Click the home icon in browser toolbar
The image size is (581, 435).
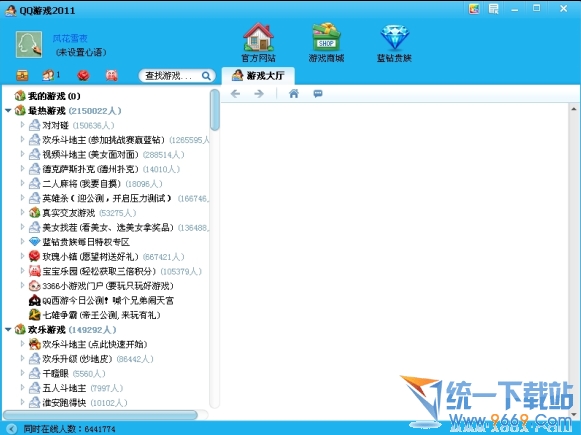point(294,94)
